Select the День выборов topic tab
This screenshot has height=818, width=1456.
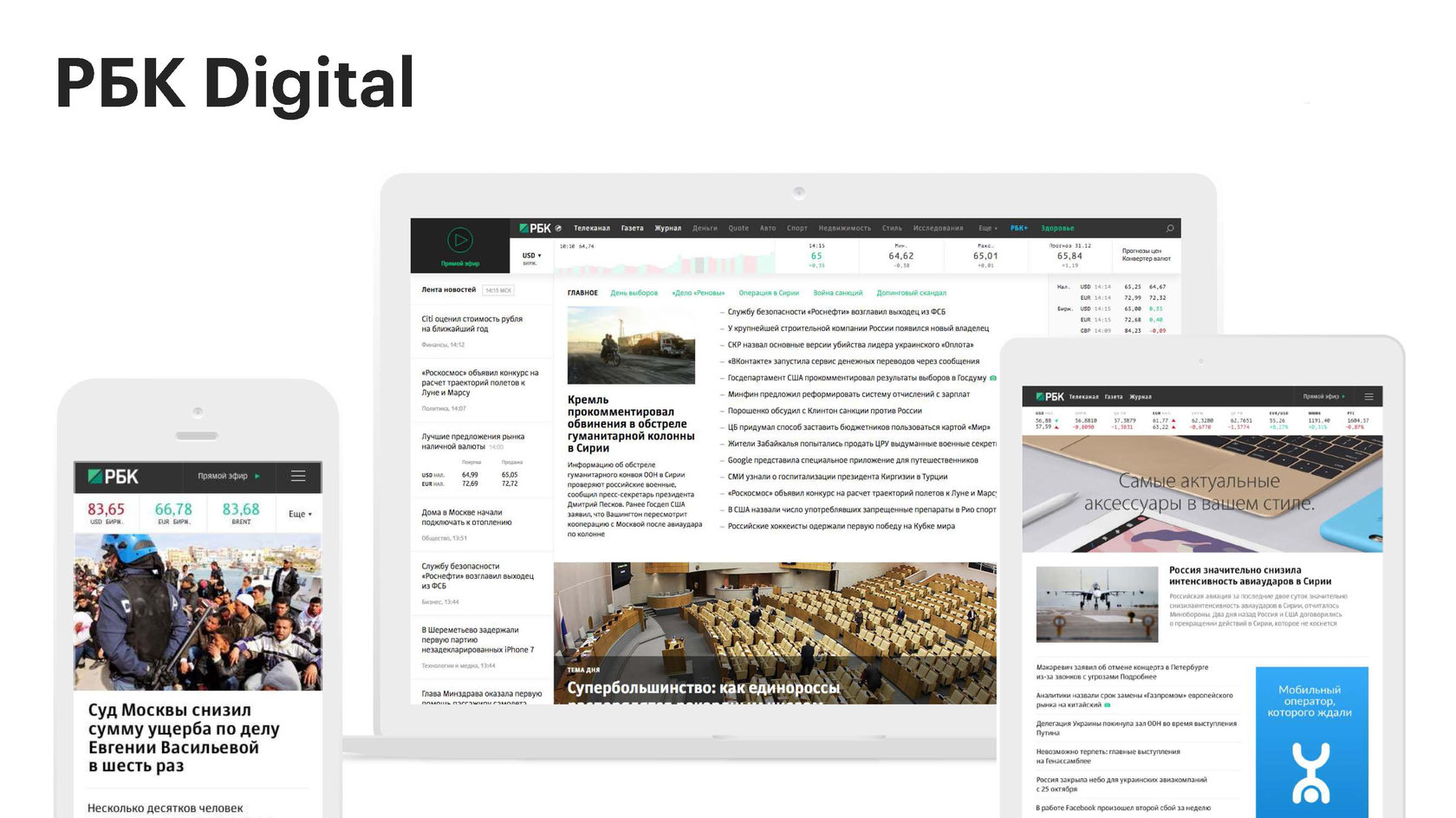click(634, 293)
